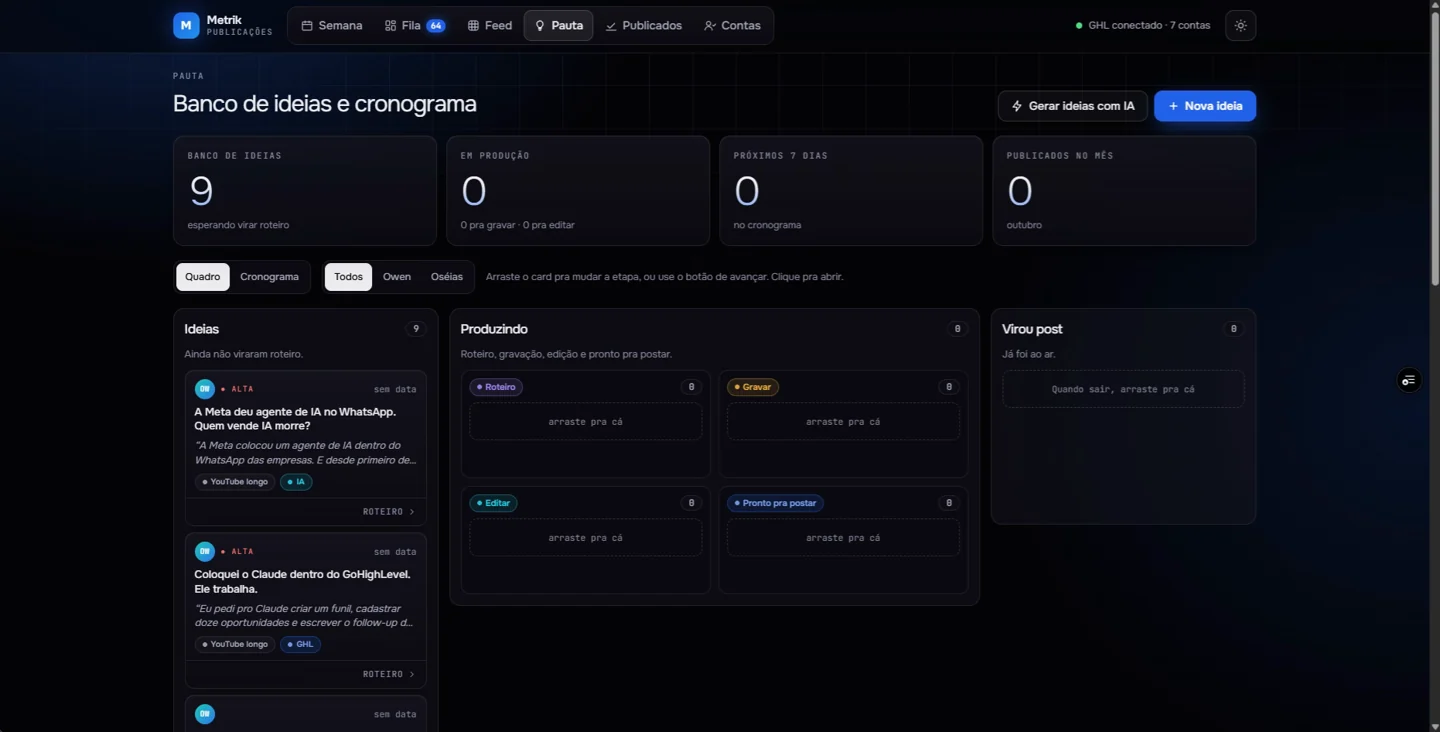This screenshot has width=1440, height=732.
Task: Click the Roteiro stage label
Action: [496, 387]
